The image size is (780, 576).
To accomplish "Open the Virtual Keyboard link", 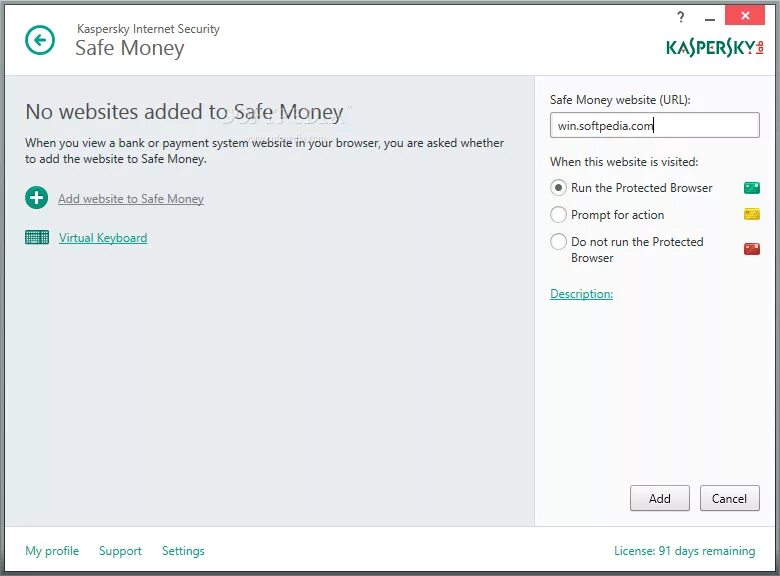I will click(x=103, y=238).
